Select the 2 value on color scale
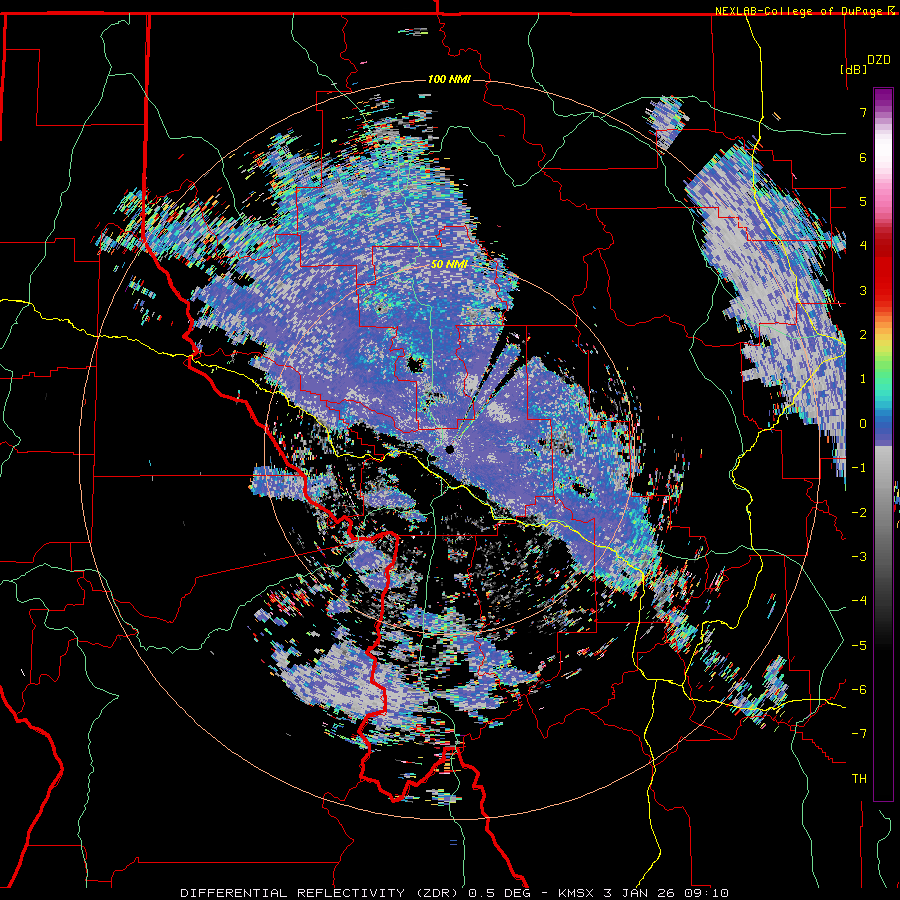This screenshot has width=900, height=900. click(x=863, y=335)
